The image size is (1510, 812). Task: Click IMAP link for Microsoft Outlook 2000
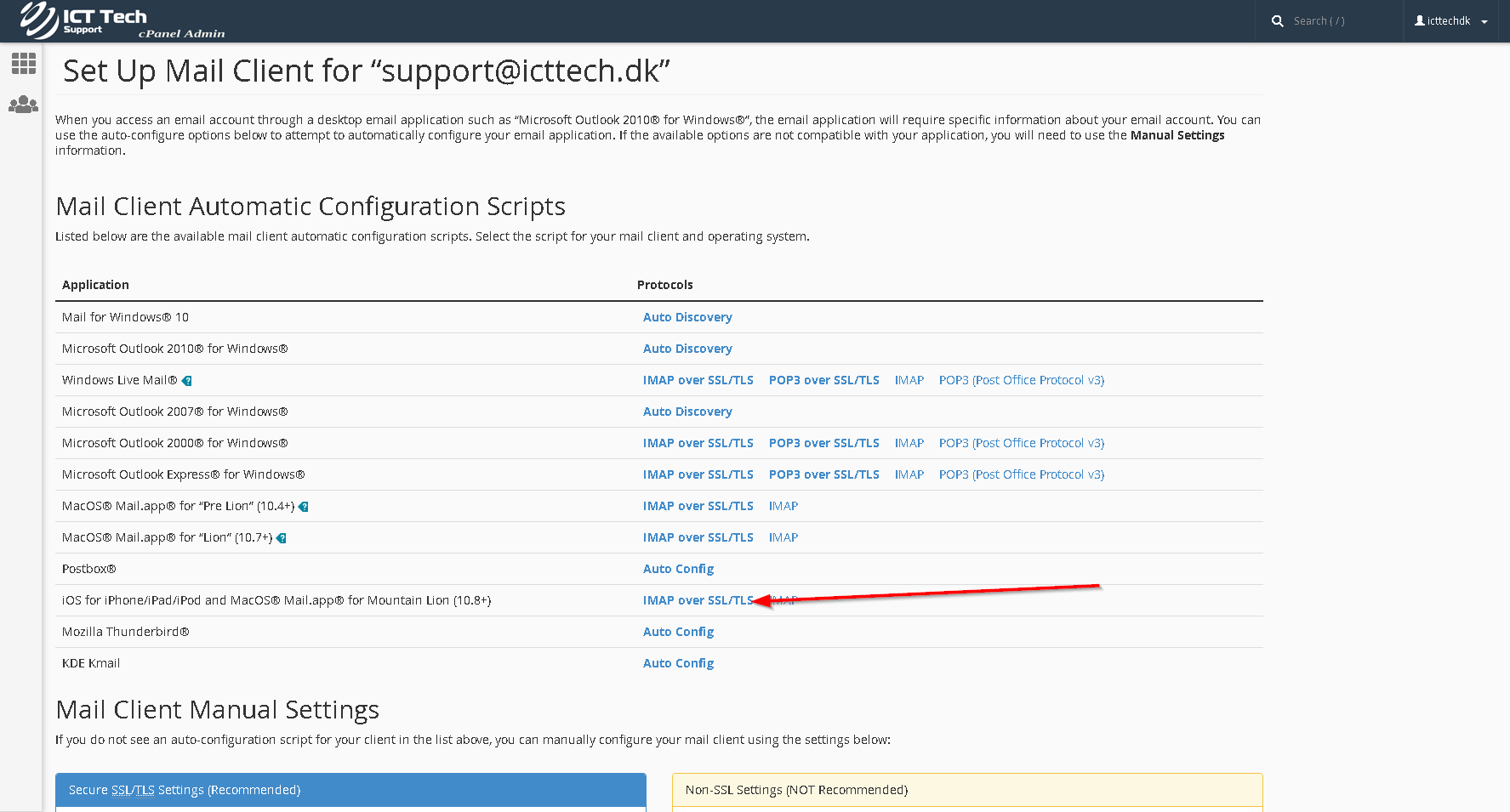tap(909, 443)
